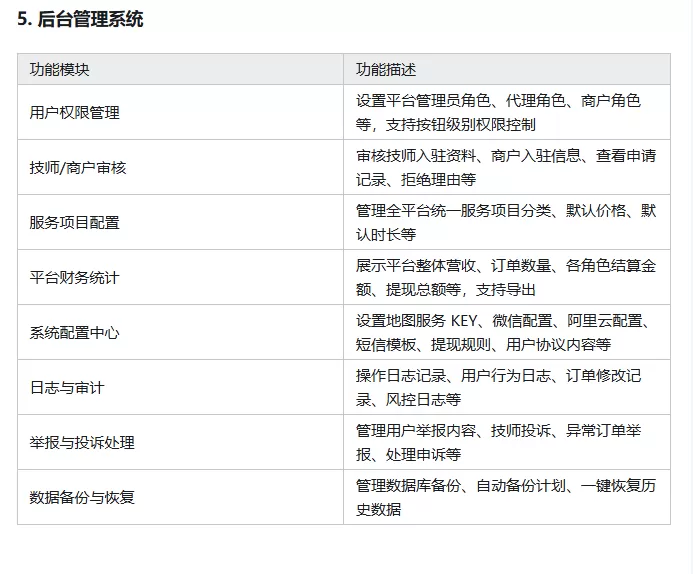Click the description starting with 设置平台管理员角色
Image resolution: width=693 pixels, height=574 pixels.
tap(498, 112)
